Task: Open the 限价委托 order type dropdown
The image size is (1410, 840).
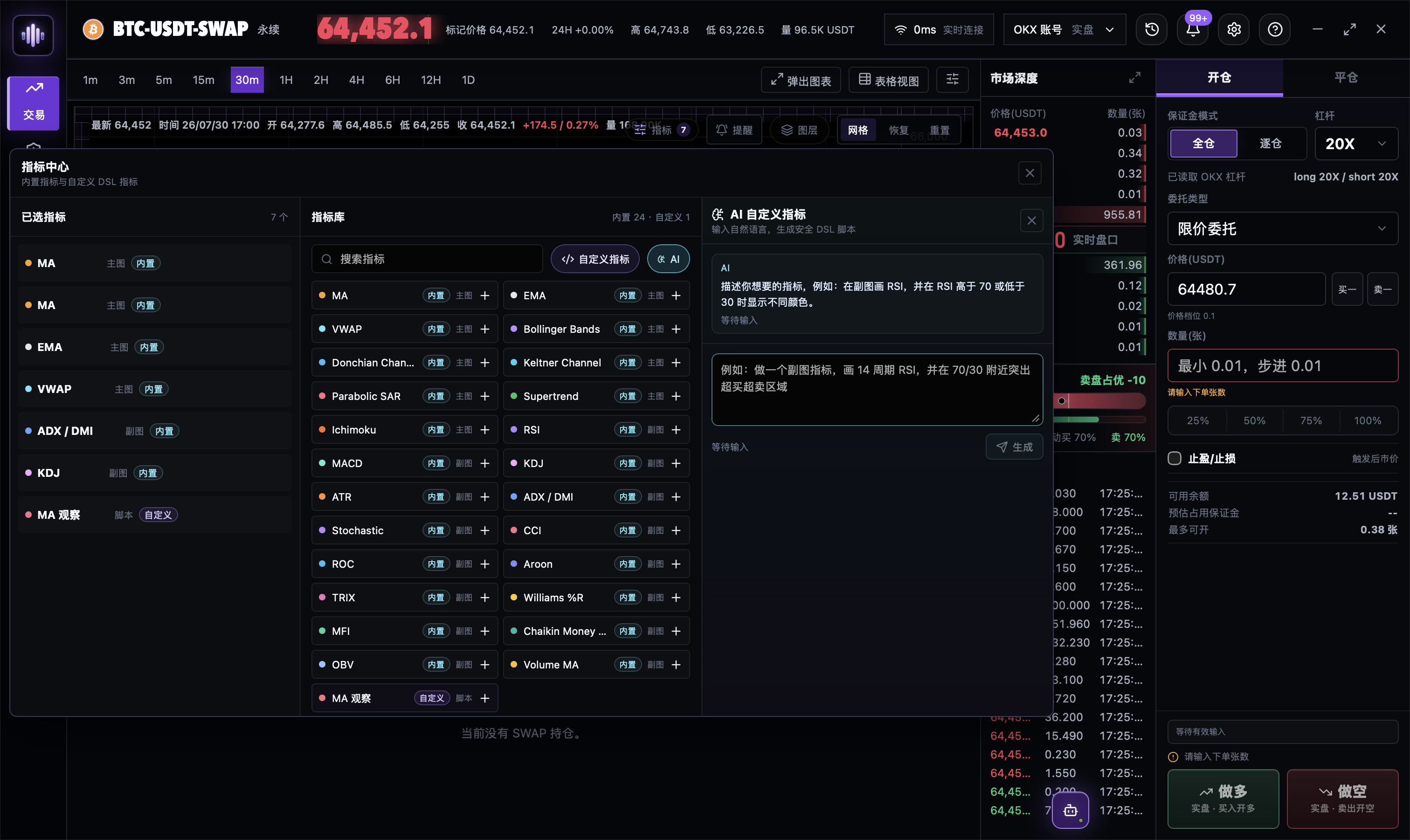Action: click(x=1283, y=229)
